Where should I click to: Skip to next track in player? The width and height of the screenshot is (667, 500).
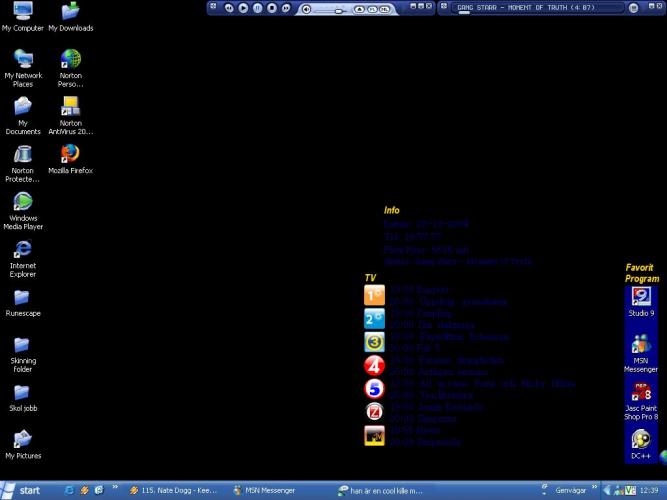pos(286,8)
